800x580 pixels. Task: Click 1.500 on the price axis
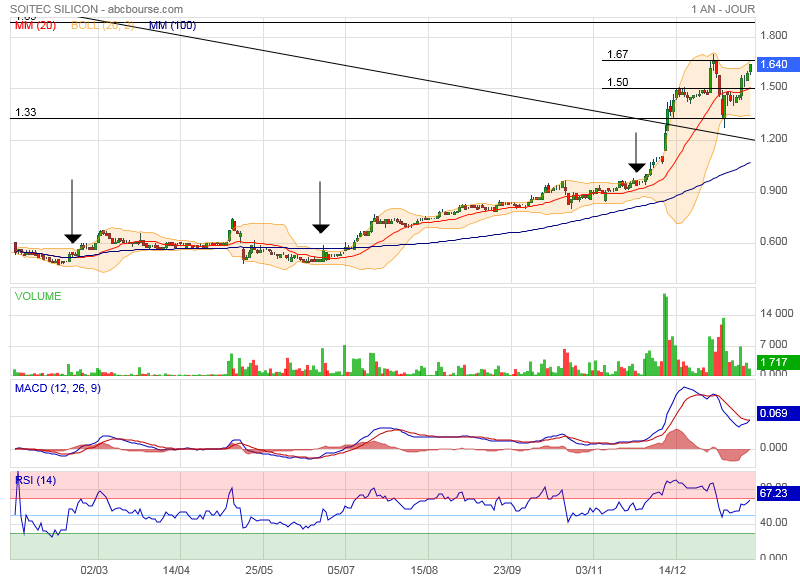tap(773, 86)
